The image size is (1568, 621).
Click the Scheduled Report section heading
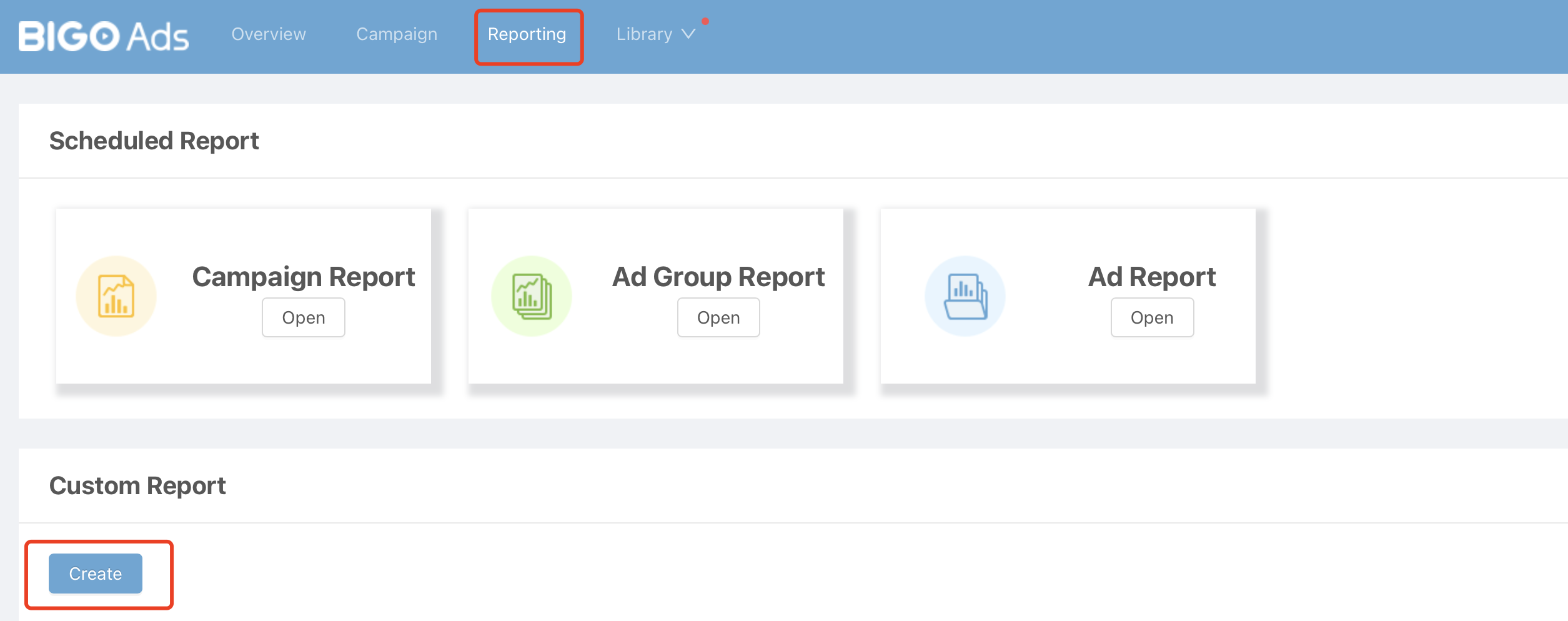tap(154, 141)
